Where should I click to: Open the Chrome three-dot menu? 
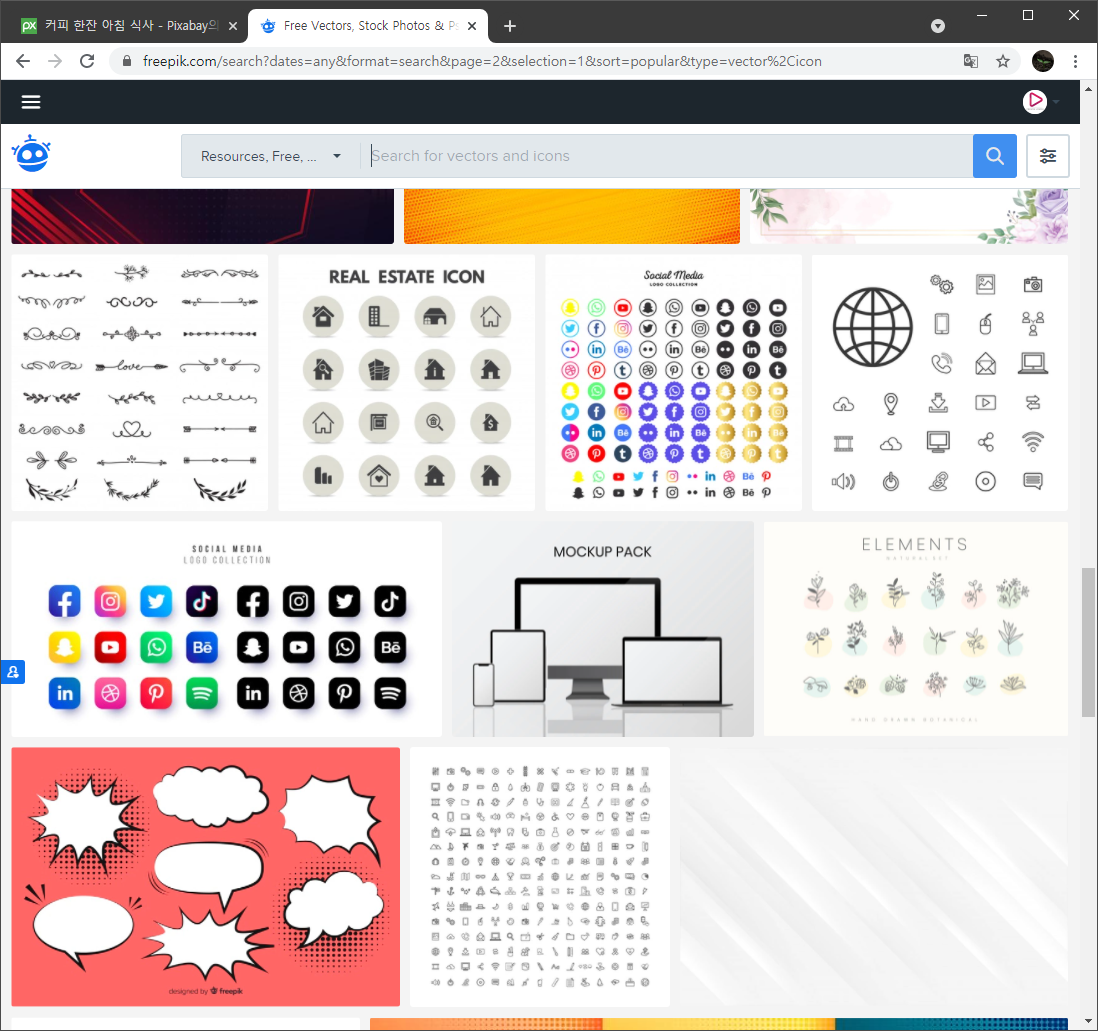pos(1076,61)
